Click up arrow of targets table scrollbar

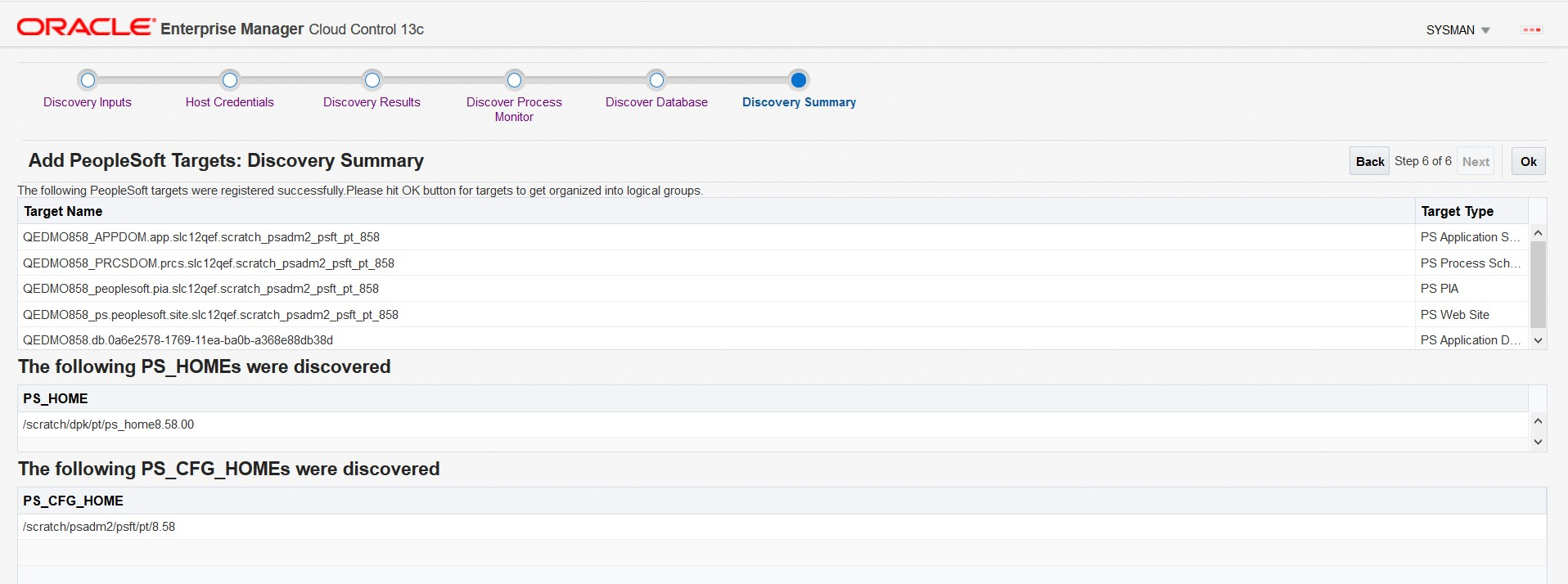1538,233
